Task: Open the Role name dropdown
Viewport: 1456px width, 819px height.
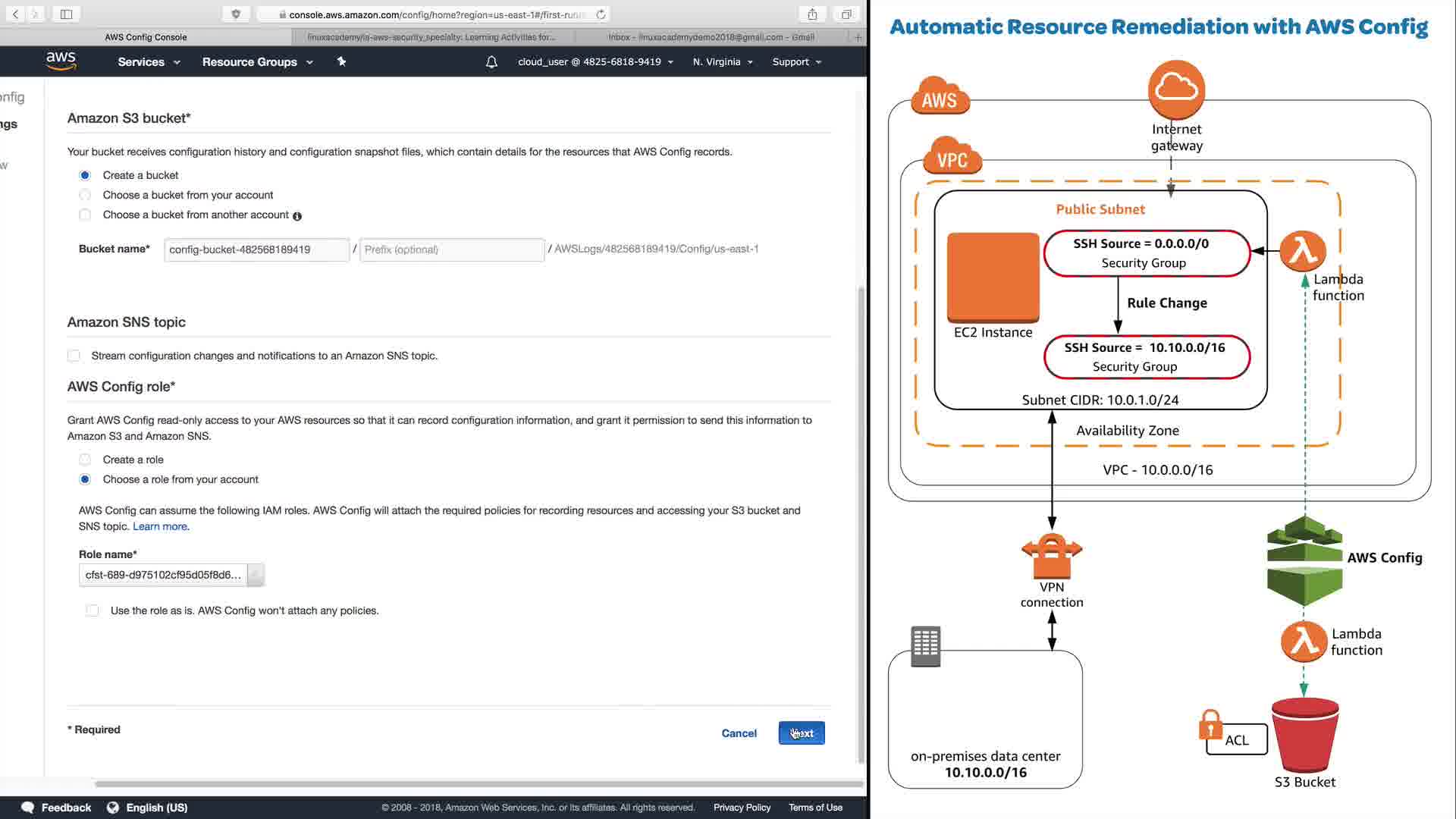Action: [256, 575]
